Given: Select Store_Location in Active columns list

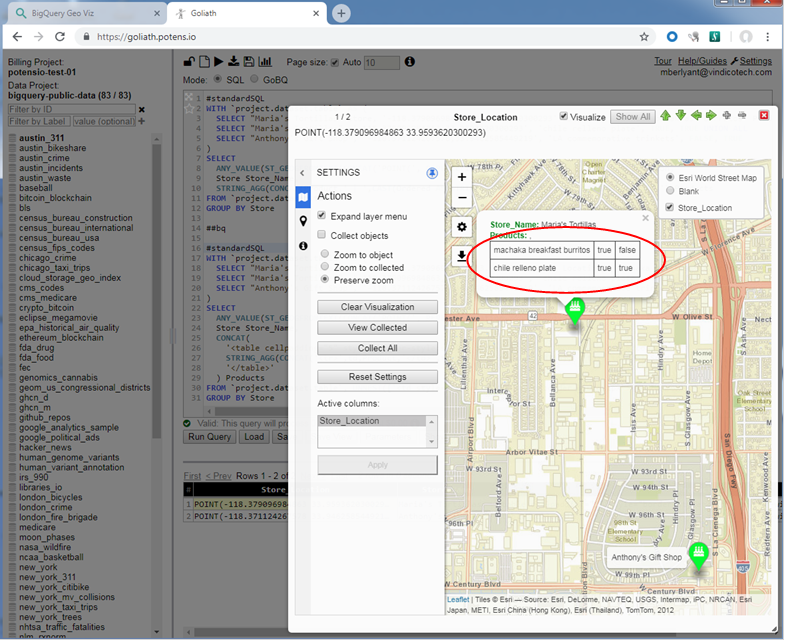Looking at the screenshot, I should [350, 421].
